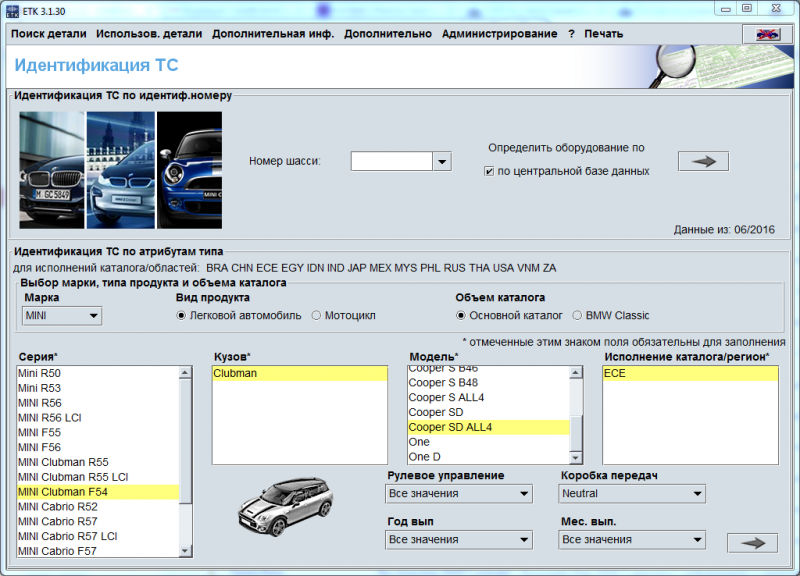This screenshot has height=576, width=800.
Task: Click down arrow of Серия list scrollbar
Action: click(x=185, y=550)
